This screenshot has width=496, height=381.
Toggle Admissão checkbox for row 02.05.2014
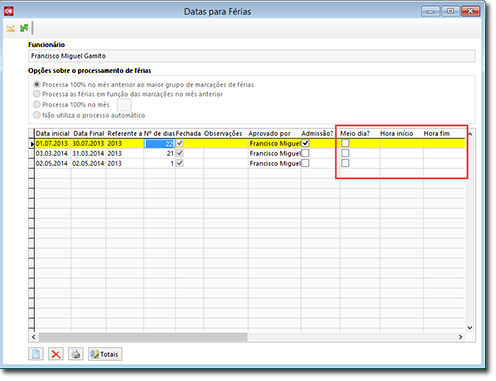[305, 163]
